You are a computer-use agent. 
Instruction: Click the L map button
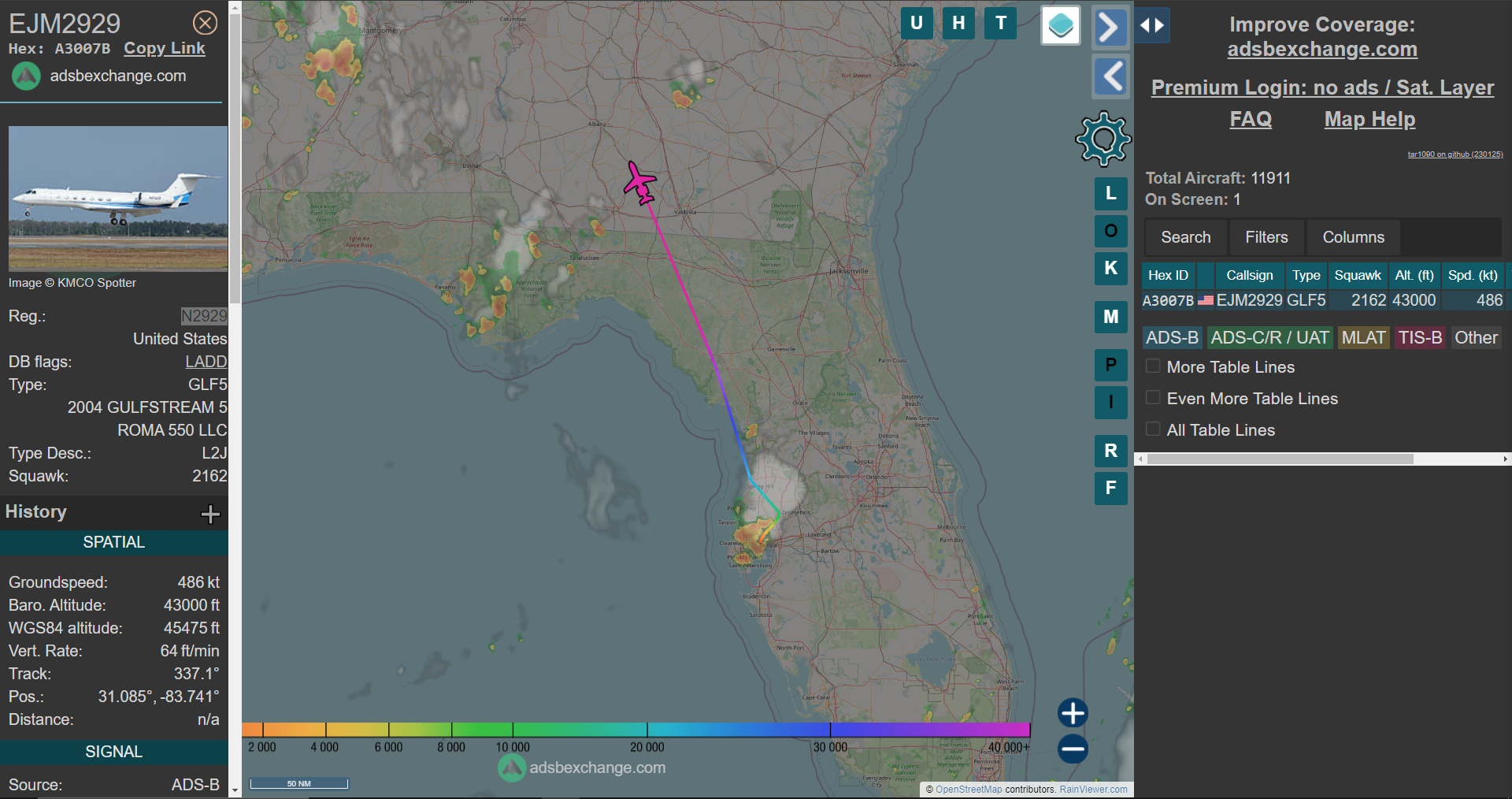[1111, 193]
